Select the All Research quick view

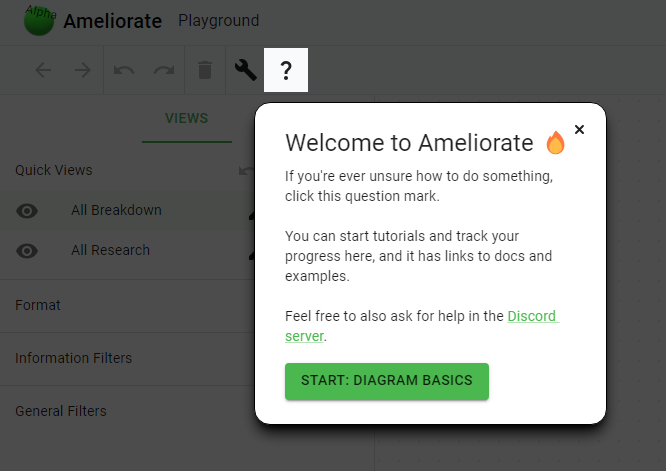pos(110,250)
